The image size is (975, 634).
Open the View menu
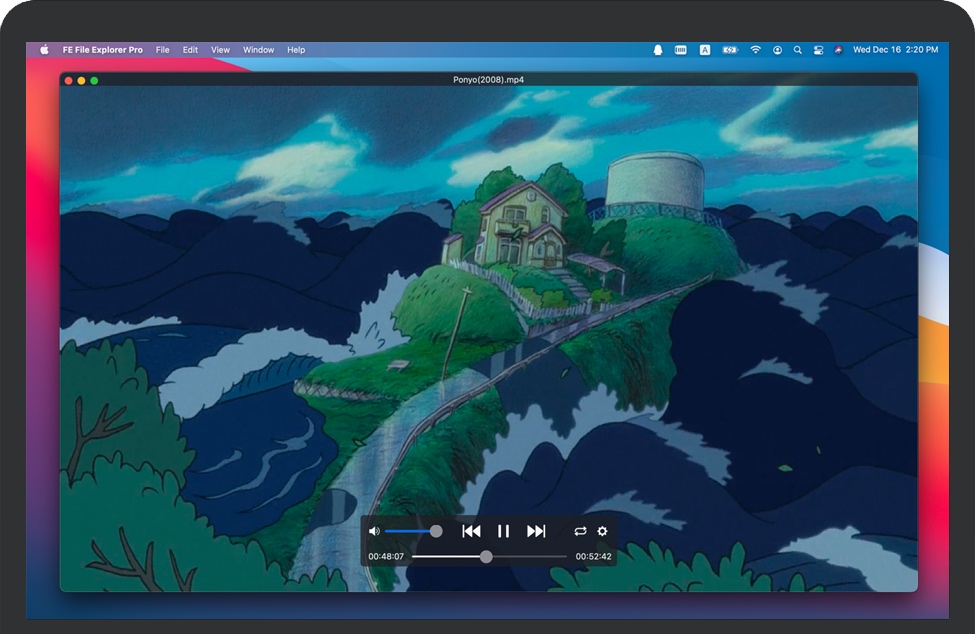point(220,50)
